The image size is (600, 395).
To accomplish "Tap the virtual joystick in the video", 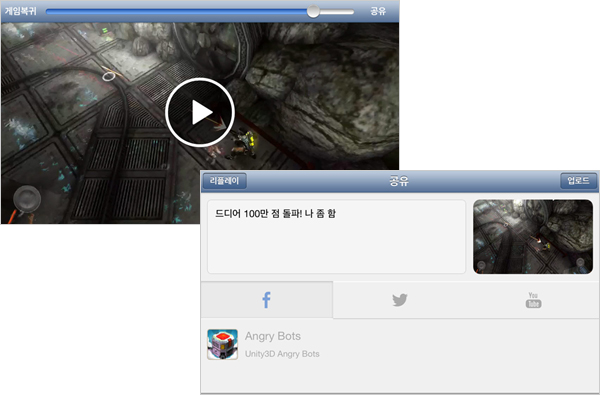I will point(27,199).
